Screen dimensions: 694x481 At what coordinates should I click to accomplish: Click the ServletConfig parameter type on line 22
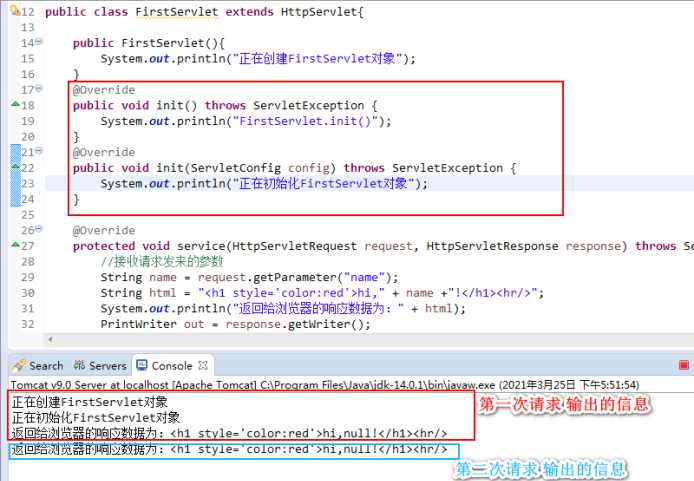point(236,168)
